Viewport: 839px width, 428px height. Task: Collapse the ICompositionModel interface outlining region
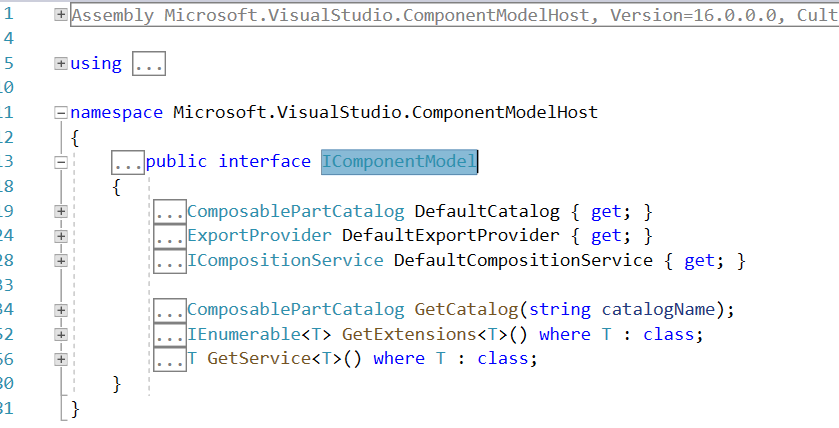61,162
